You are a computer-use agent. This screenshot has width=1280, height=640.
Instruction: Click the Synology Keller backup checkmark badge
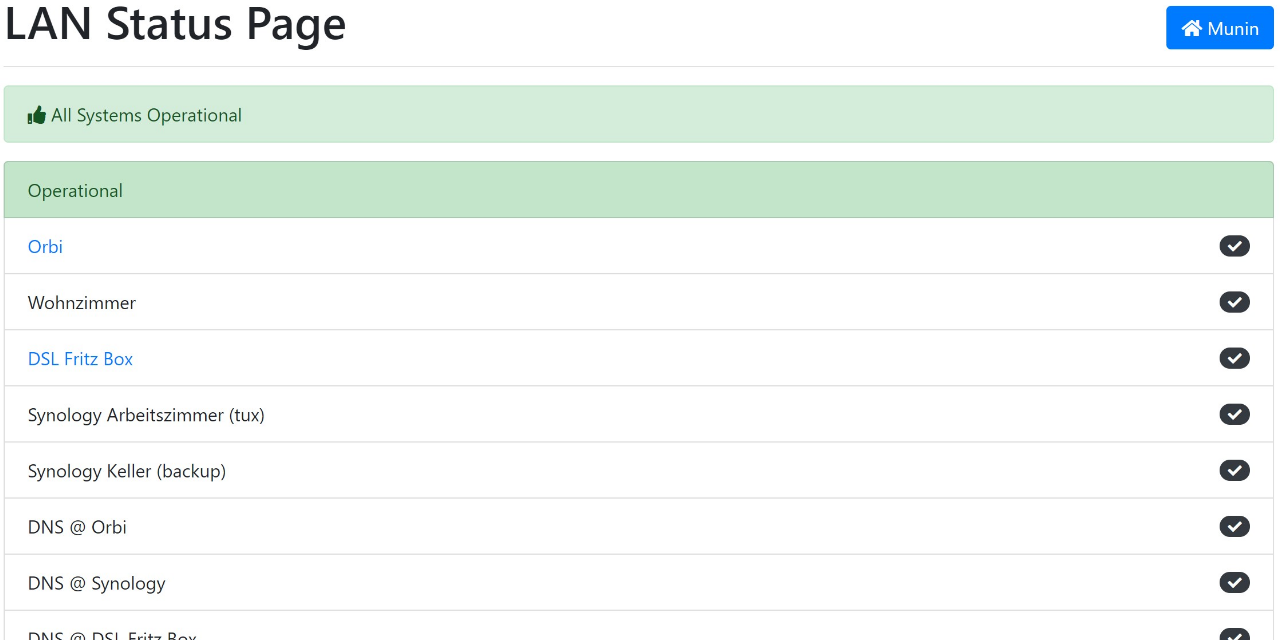click(1234, 470)
